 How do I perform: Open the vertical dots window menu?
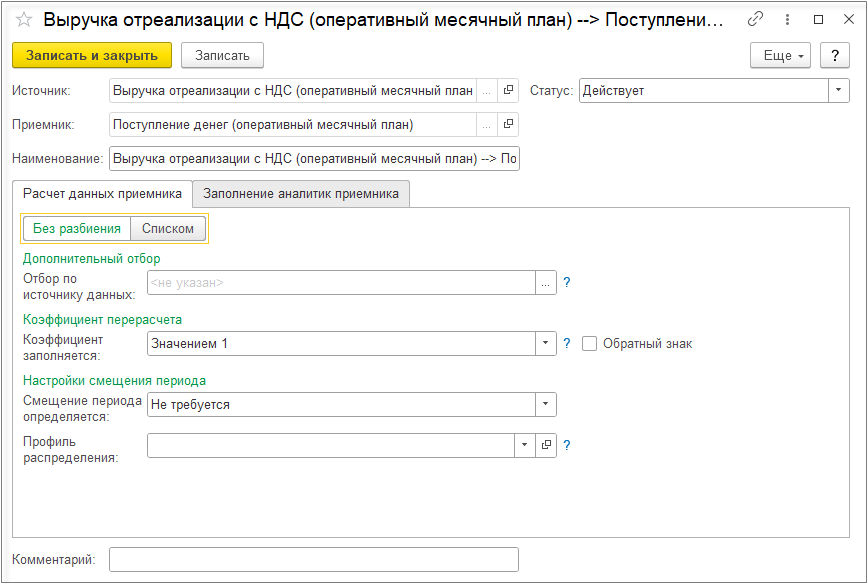787,19
